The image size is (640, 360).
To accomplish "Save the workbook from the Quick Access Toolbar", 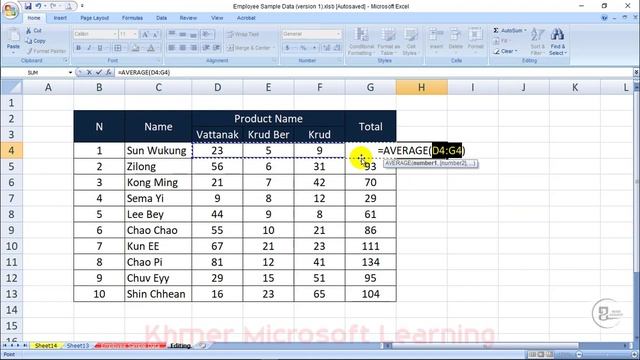I will pyautogui.click(x=28, y=6).
